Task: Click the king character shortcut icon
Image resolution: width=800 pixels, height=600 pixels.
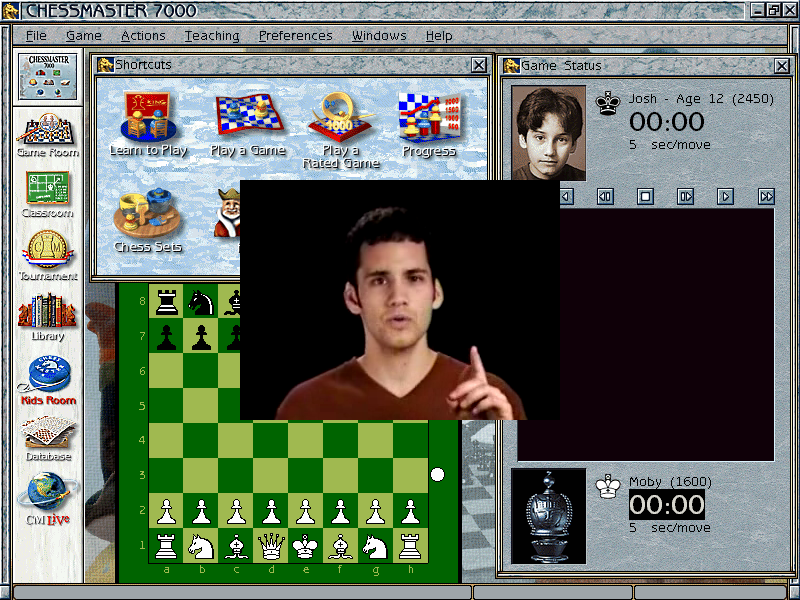Action: click(x=228, y=213)
